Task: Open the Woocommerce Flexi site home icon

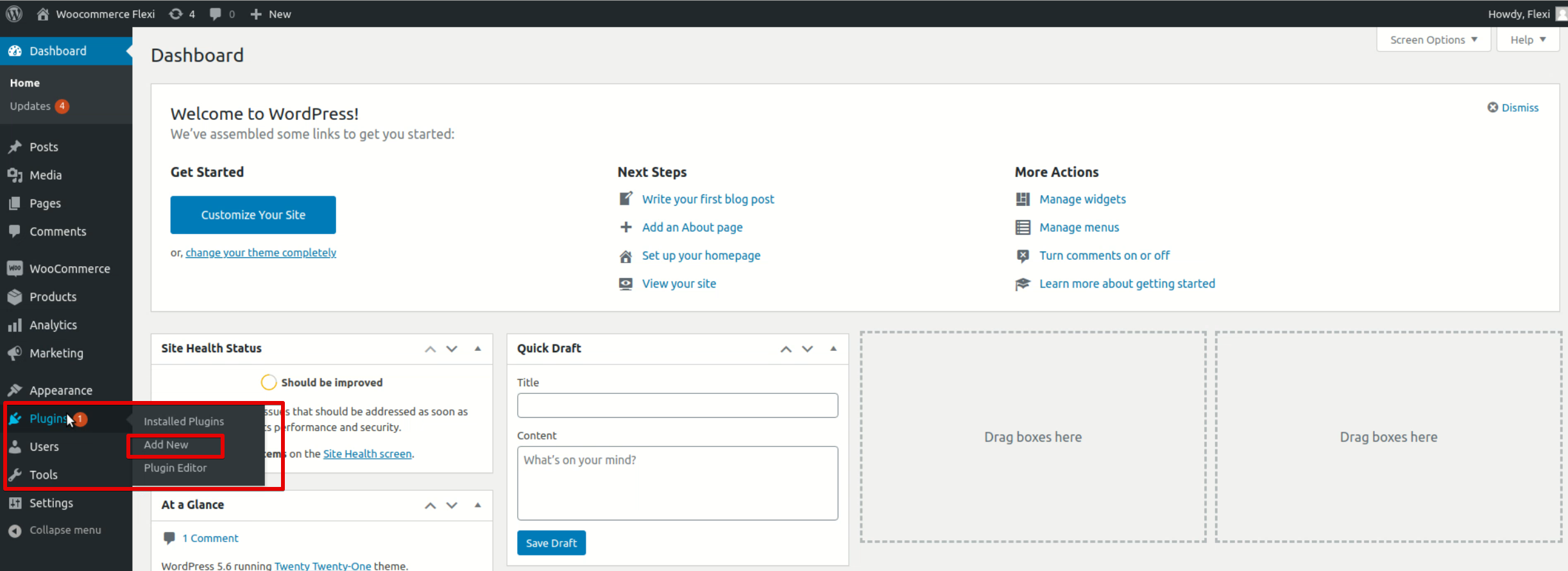Action: [x=43, y=13]
